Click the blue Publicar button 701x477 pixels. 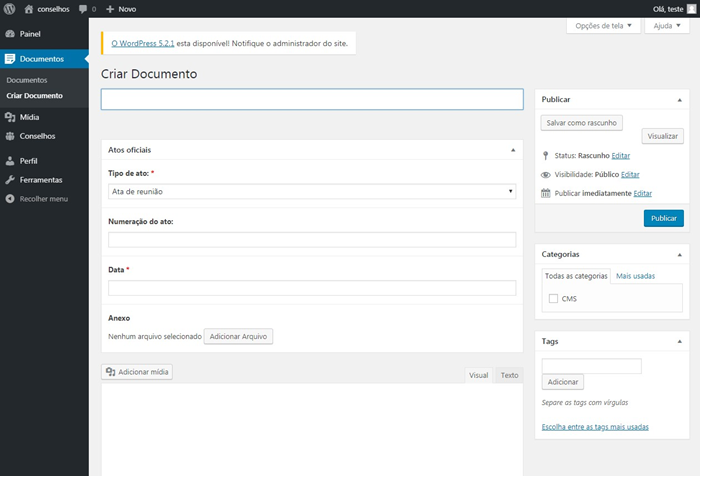pos(663,219)
